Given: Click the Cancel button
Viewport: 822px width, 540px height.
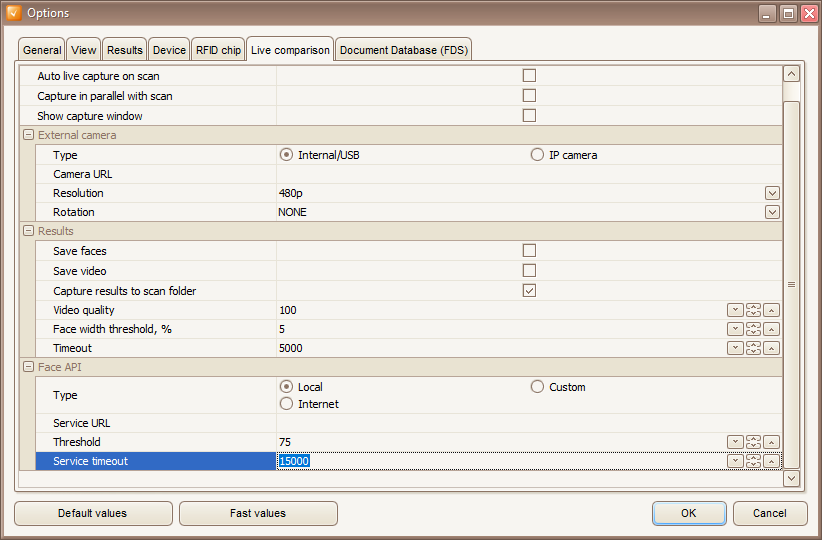Looking at the screenshot, I should click(x=770, y=513).
